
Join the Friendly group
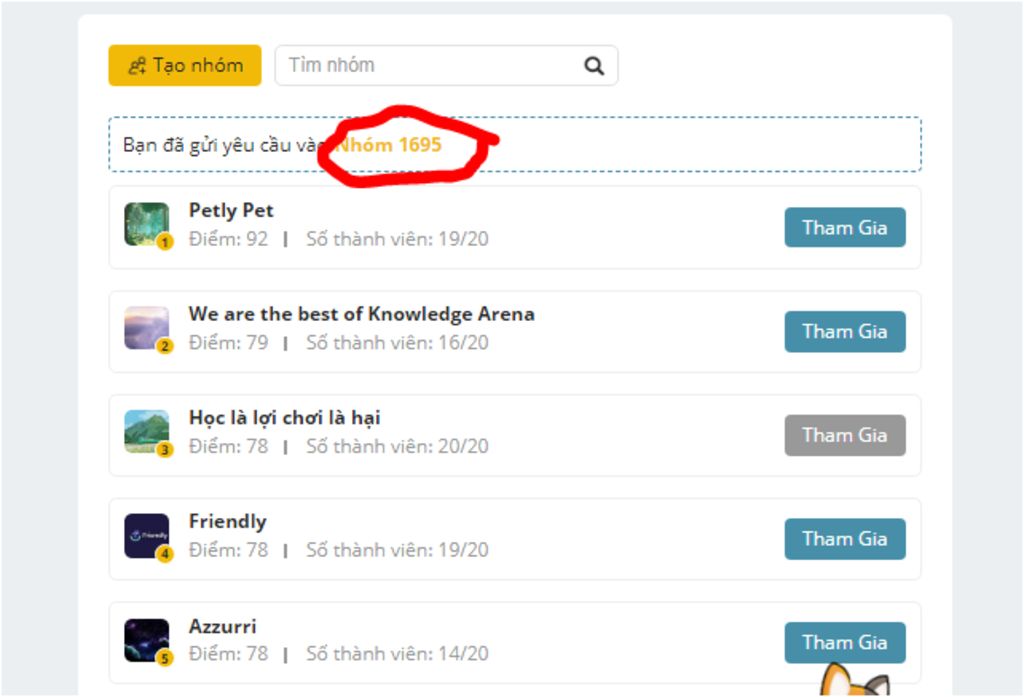(845, 539)
